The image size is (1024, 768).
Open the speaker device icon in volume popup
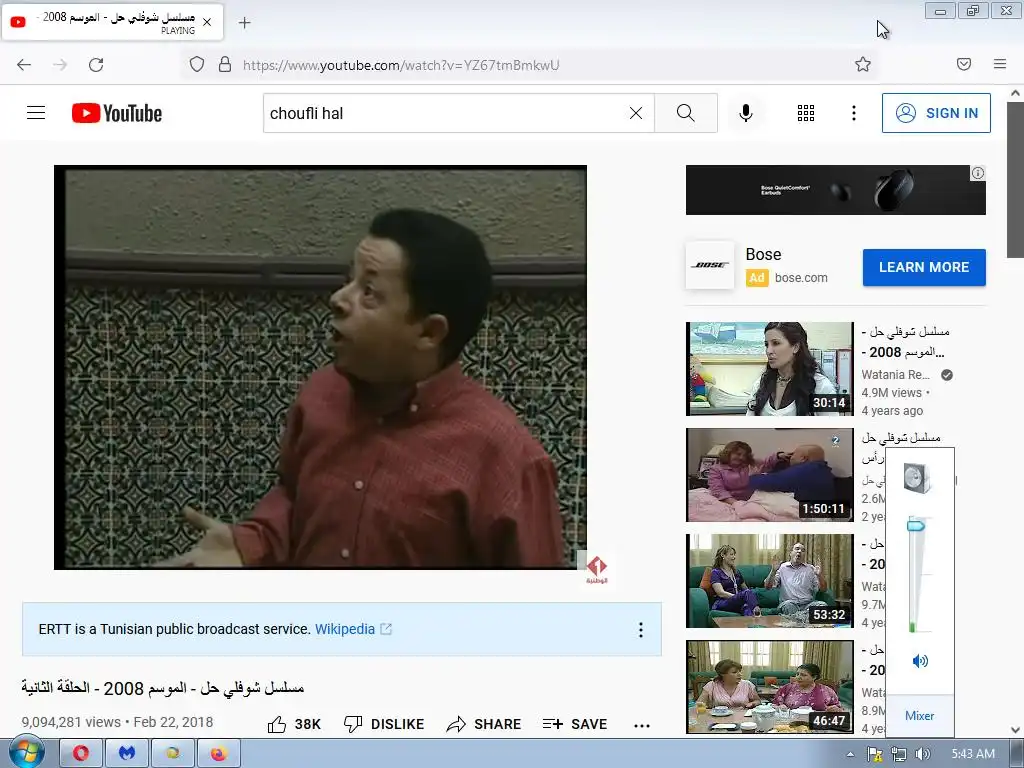917,478
